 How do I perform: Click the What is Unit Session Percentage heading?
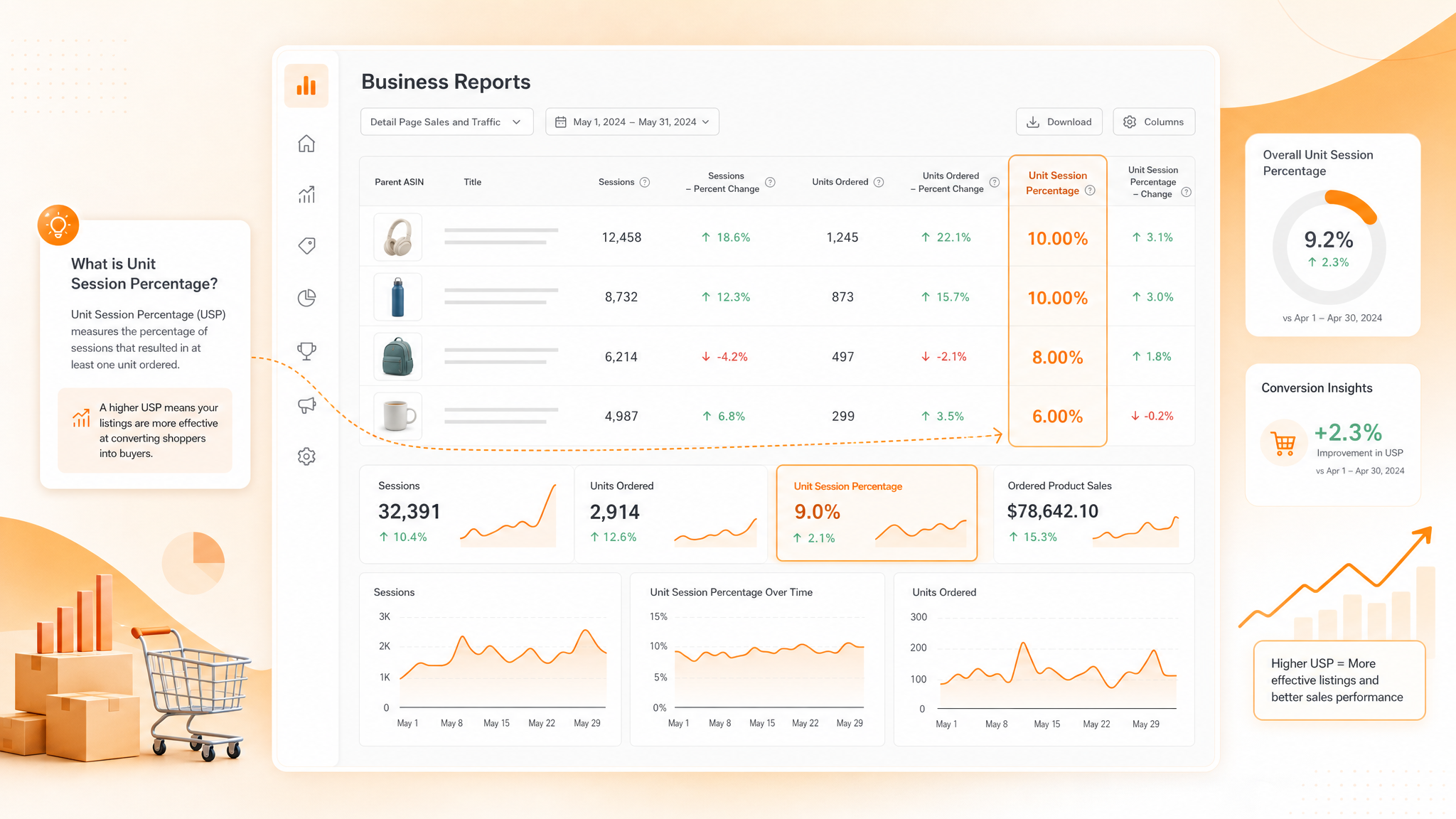[x=144, y=274]
